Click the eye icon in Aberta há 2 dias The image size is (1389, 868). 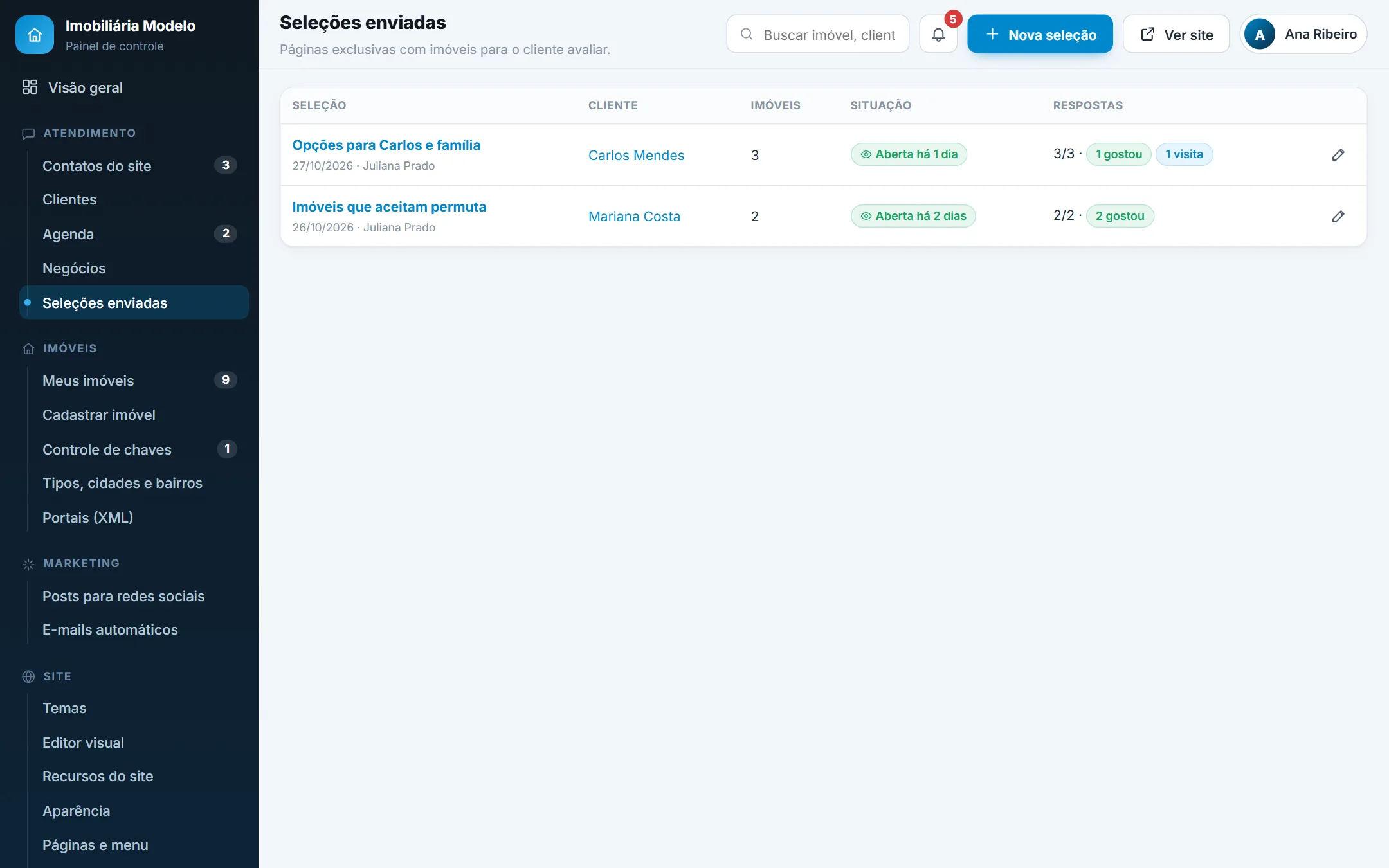[x=866, y=216]
